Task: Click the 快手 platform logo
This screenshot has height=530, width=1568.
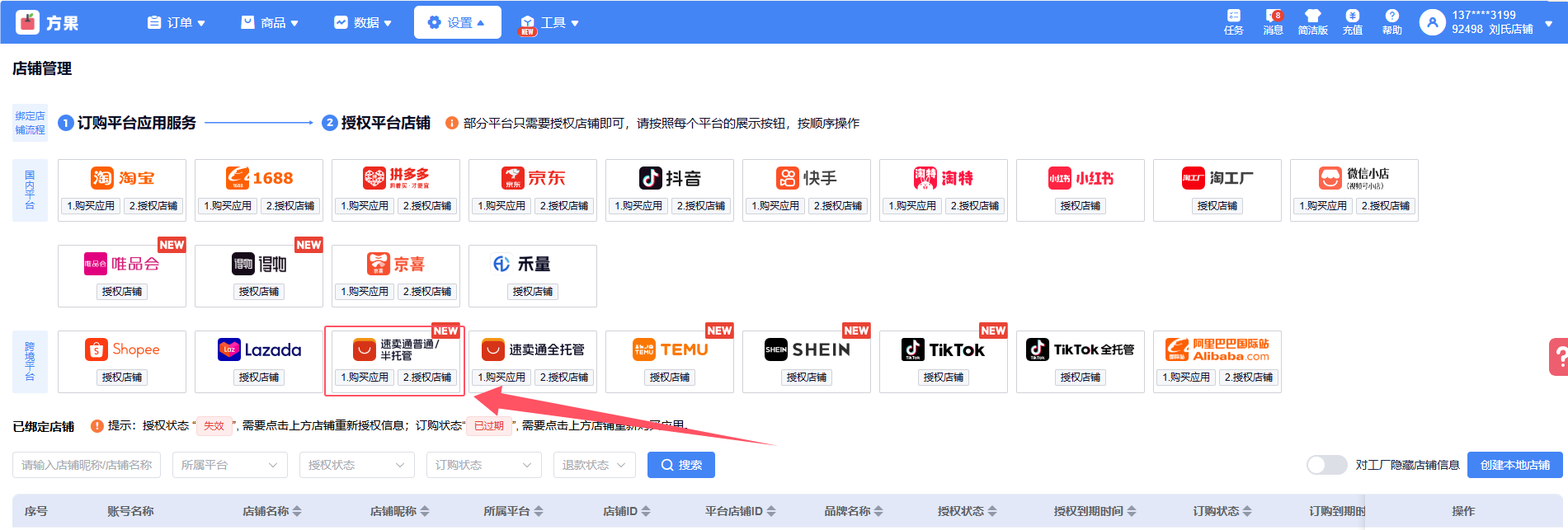Action: tap(807, 178)
